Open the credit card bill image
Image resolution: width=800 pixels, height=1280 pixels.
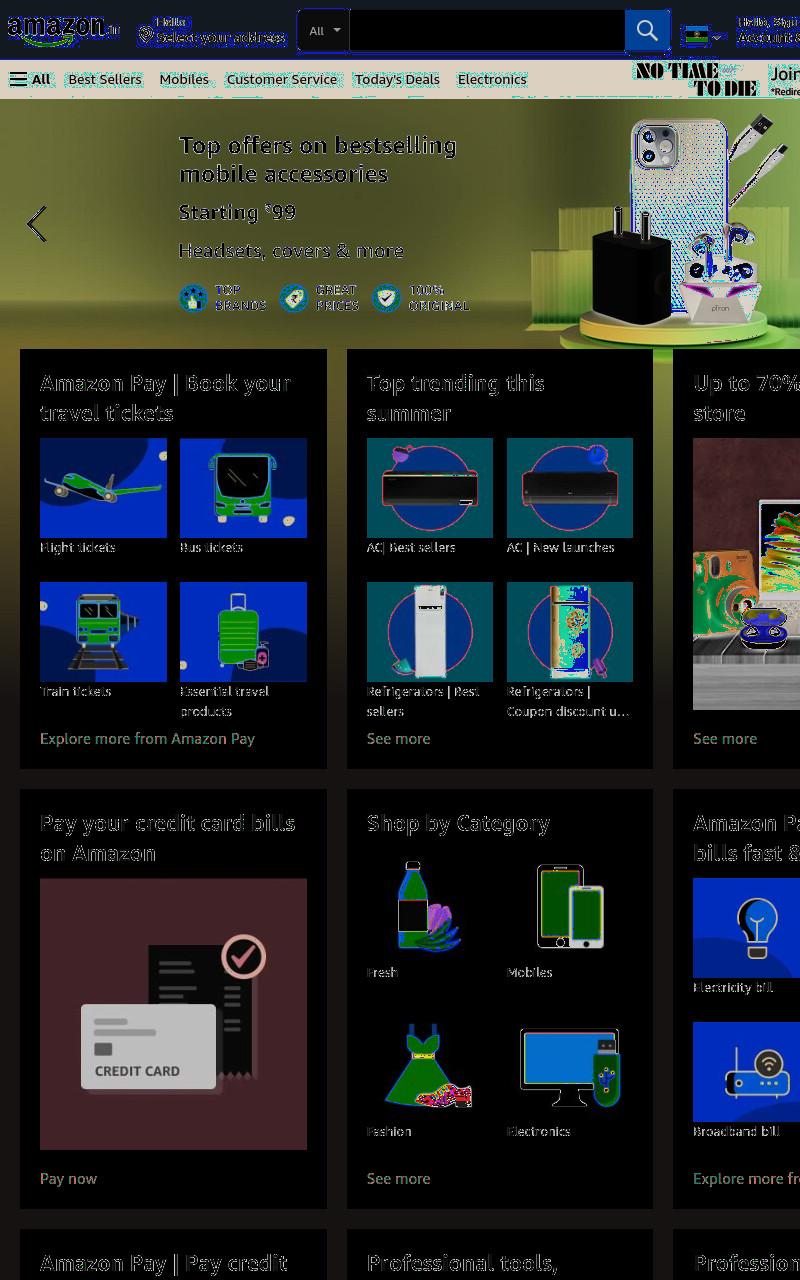point(173,1014)
